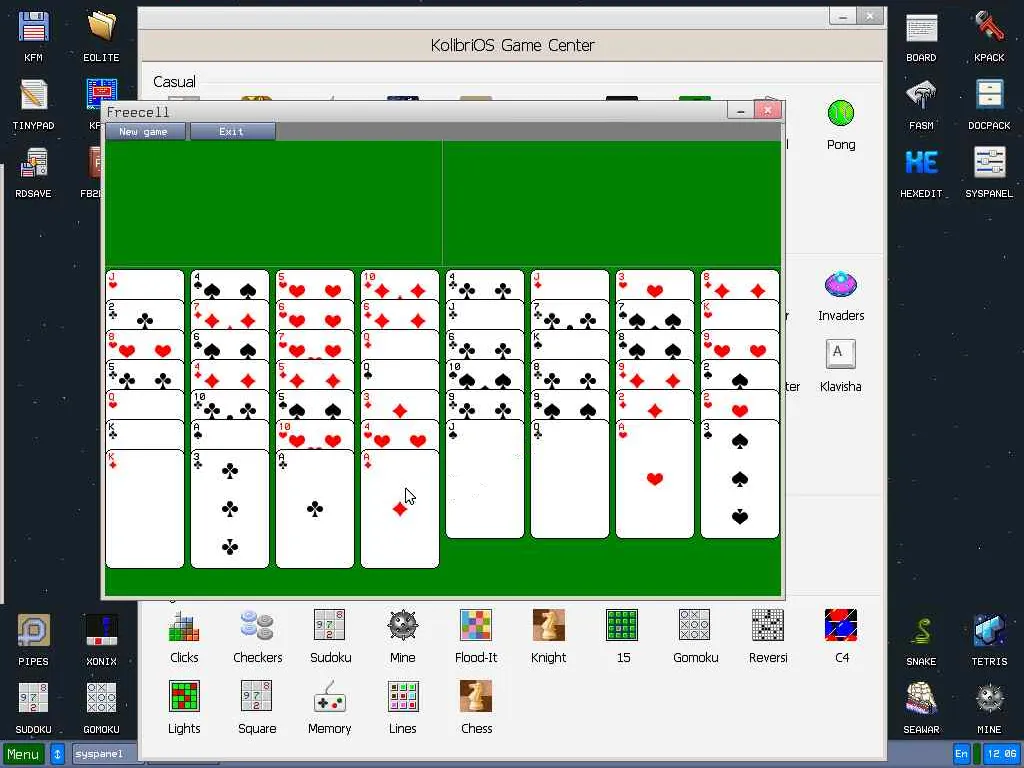Viewport: 1024px width, 768px height.
Task: Launch PIPES game from the desktop
Action: pos(33,640)
